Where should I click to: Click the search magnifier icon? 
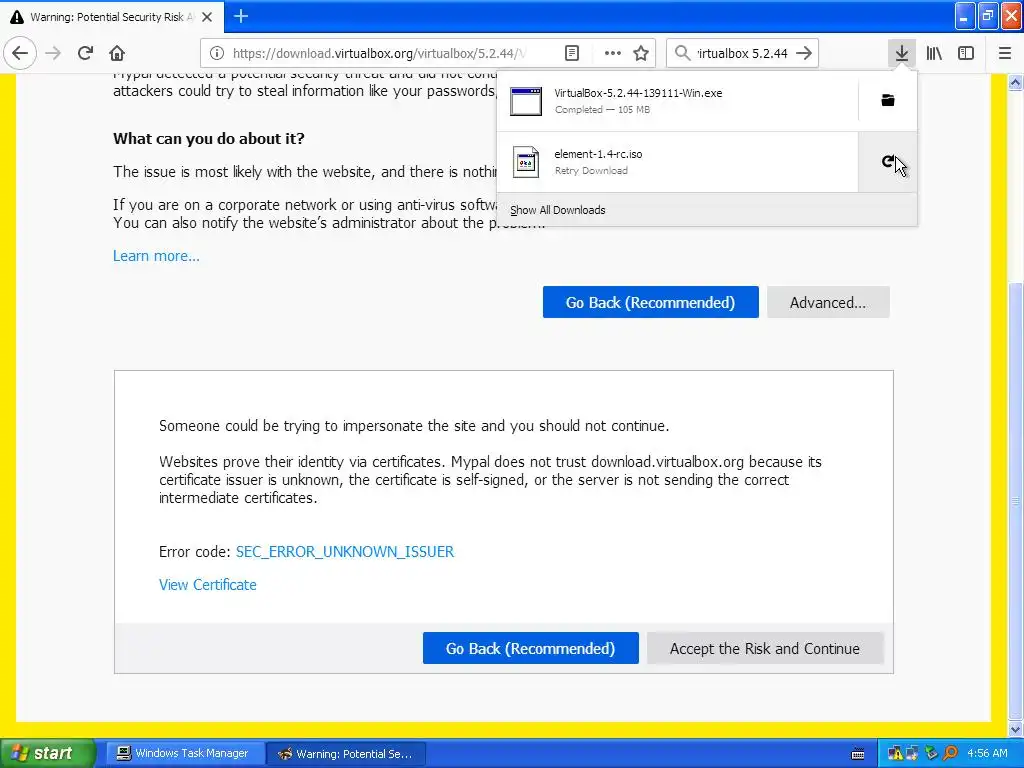[682, 53]
